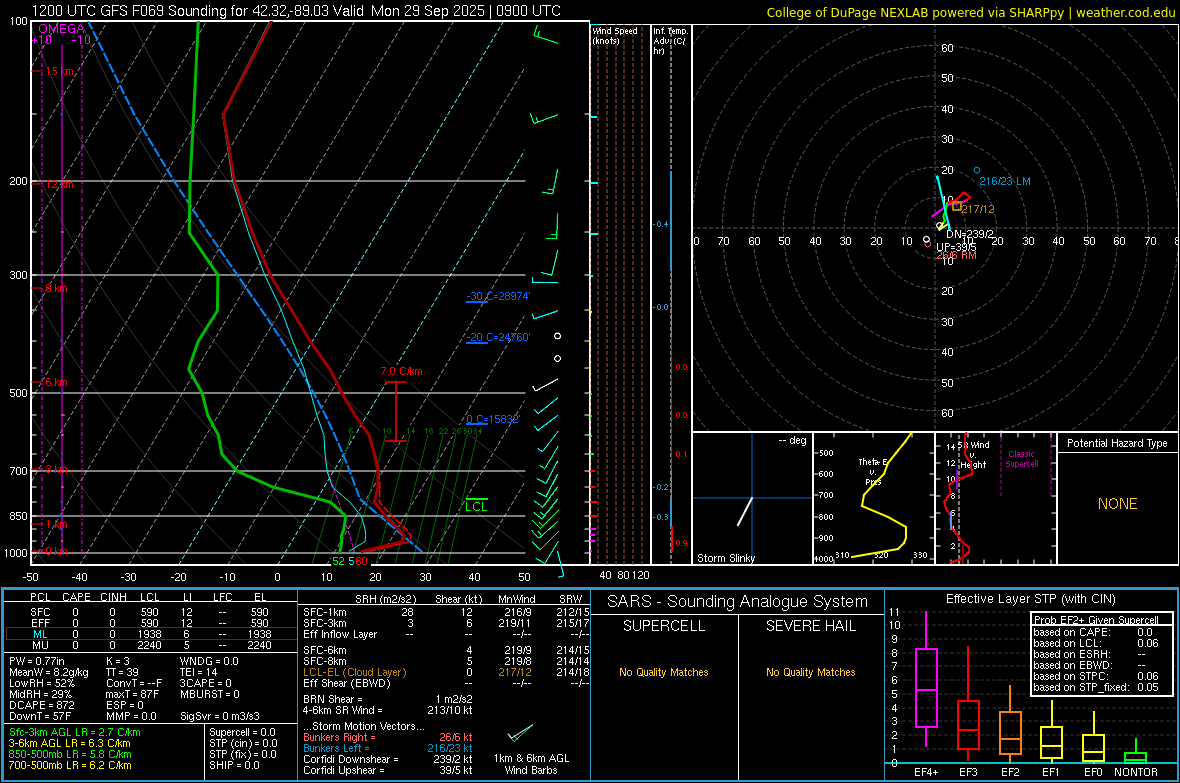1180x783 pixels.
Task: Click the LowRH = 52% value
Action: pos(42,683)
